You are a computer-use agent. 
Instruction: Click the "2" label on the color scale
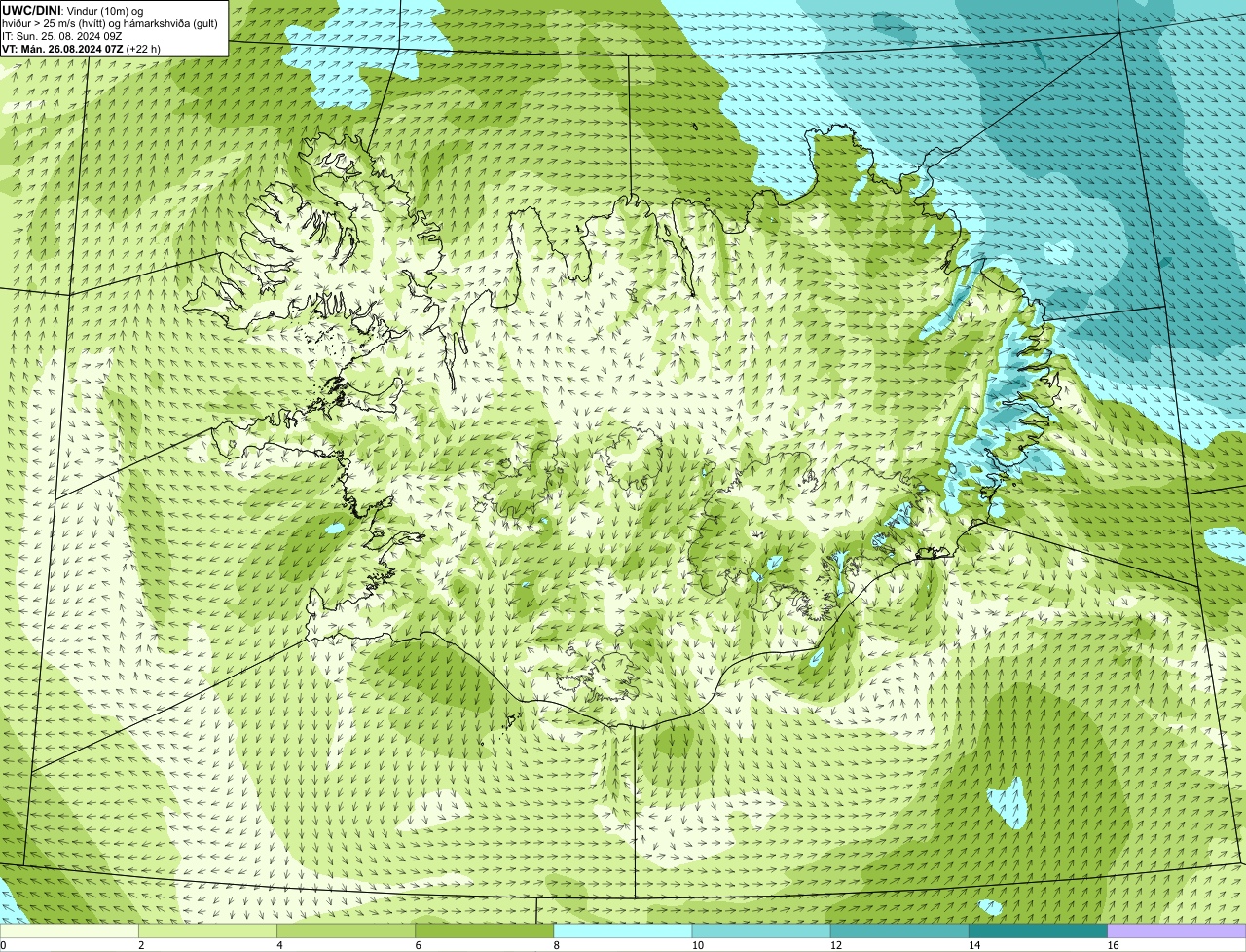(x=141, y=945)
